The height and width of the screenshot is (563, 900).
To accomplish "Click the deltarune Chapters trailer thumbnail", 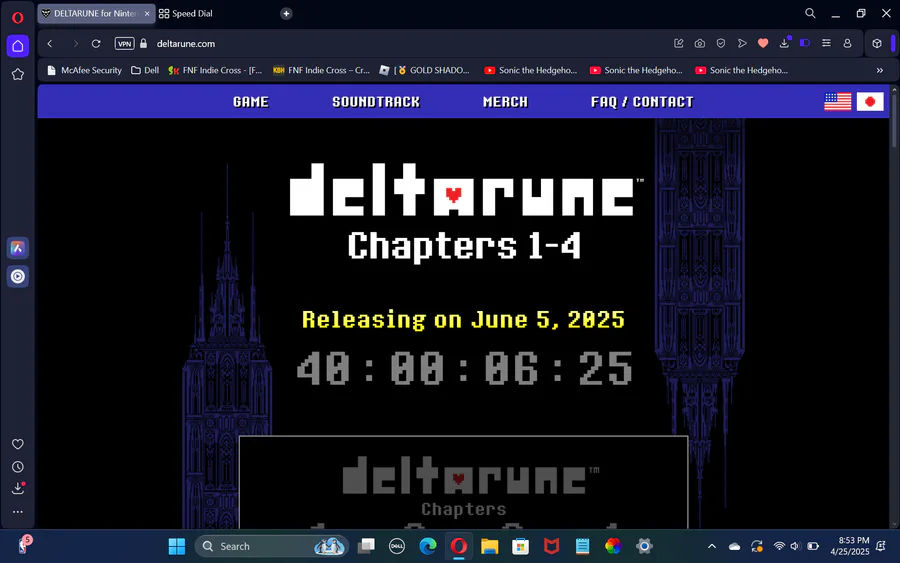I will pyautogui.click(x=463, y=482).
